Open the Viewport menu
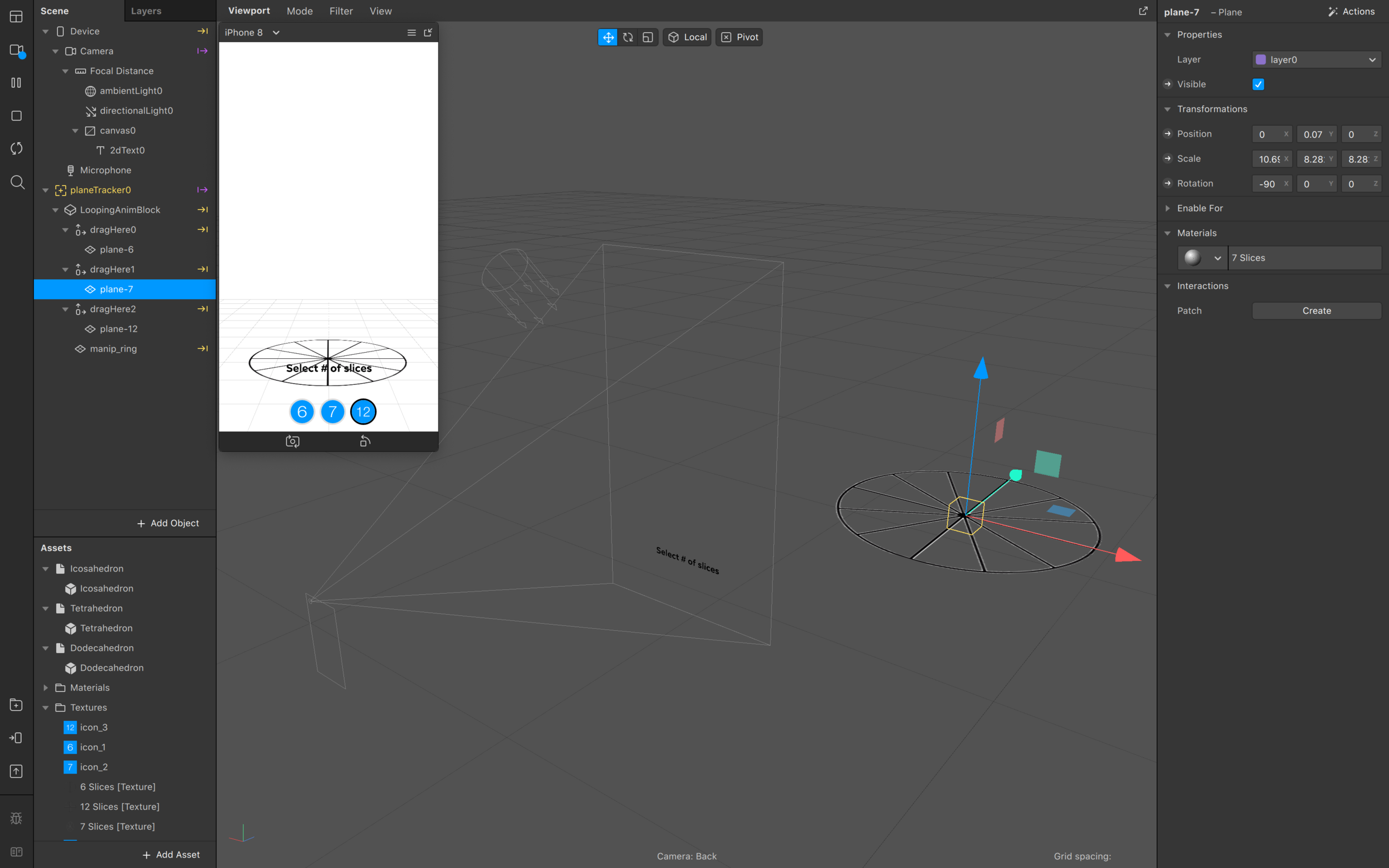The height and width of the screenshot is (868, 1389). click(x=248, y=11)
